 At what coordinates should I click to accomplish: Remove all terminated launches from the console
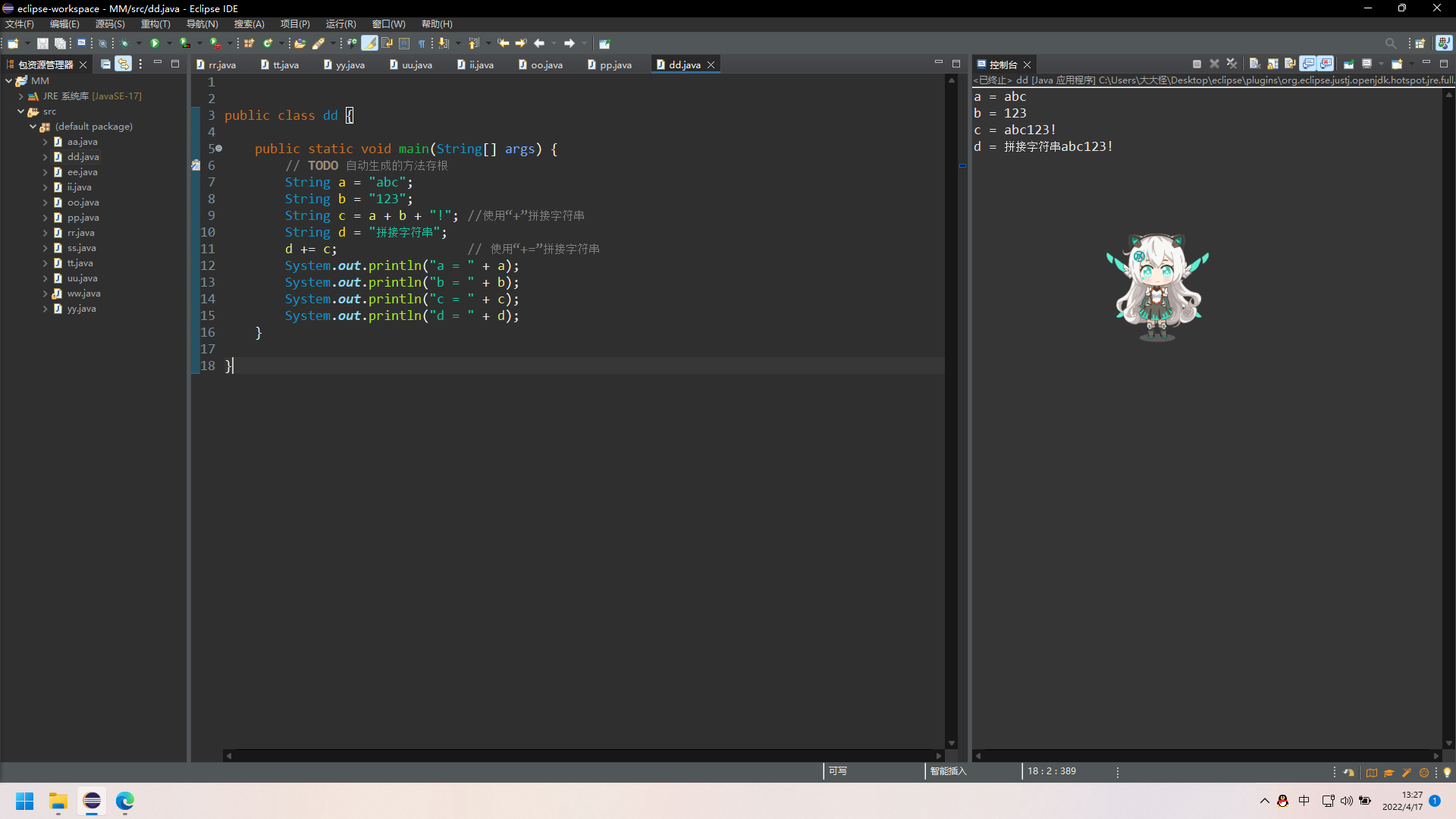(x=1232, y=64)
